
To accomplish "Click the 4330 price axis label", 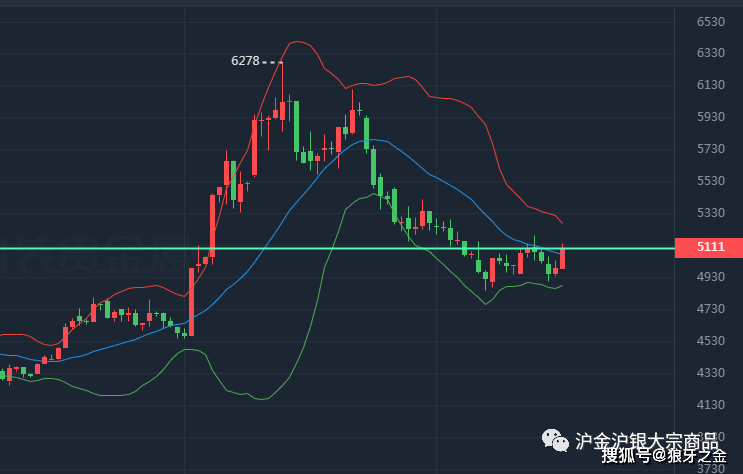I will [x=711, y=373].
